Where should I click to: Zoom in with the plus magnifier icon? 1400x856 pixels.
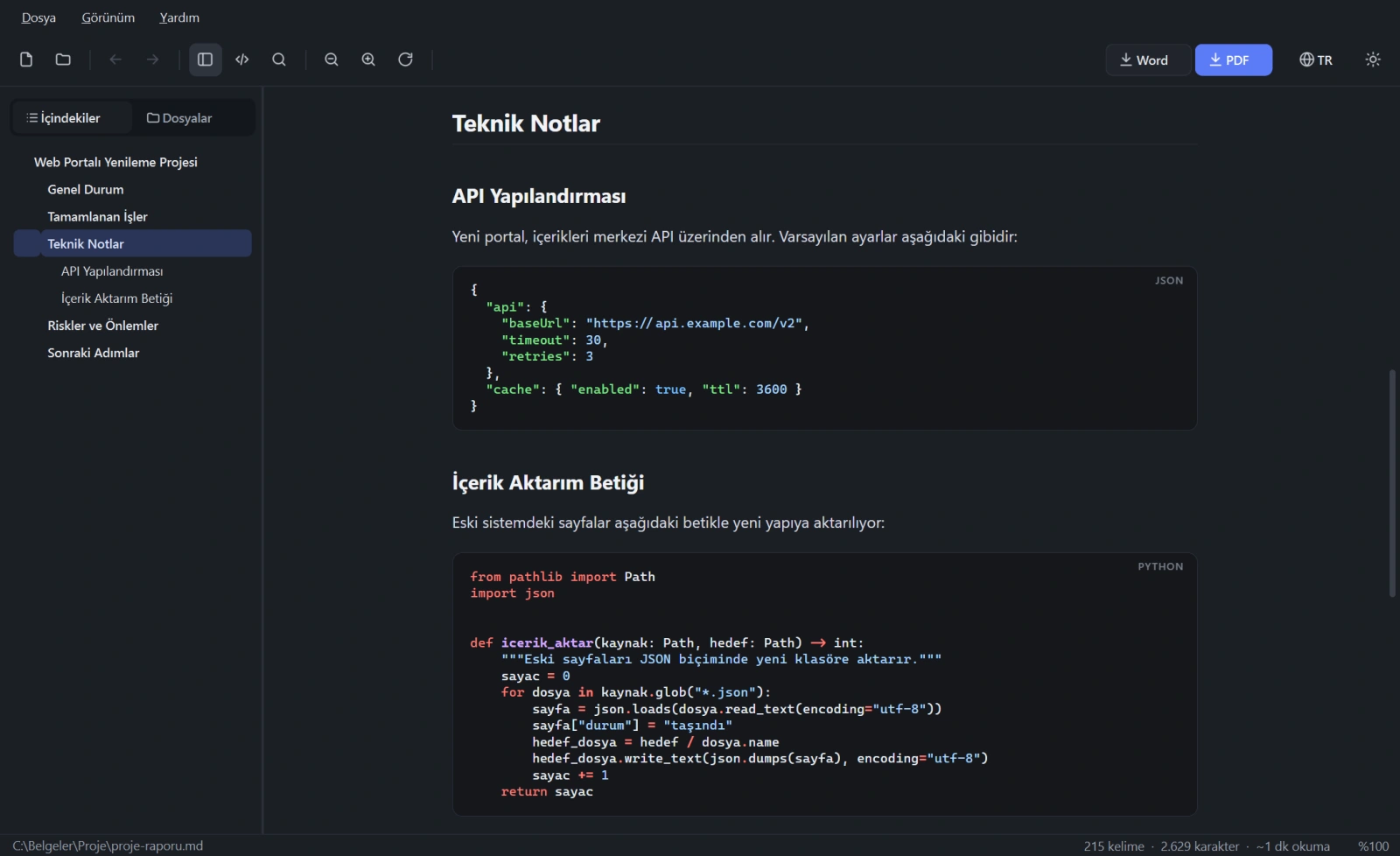[x=368, y=60]
